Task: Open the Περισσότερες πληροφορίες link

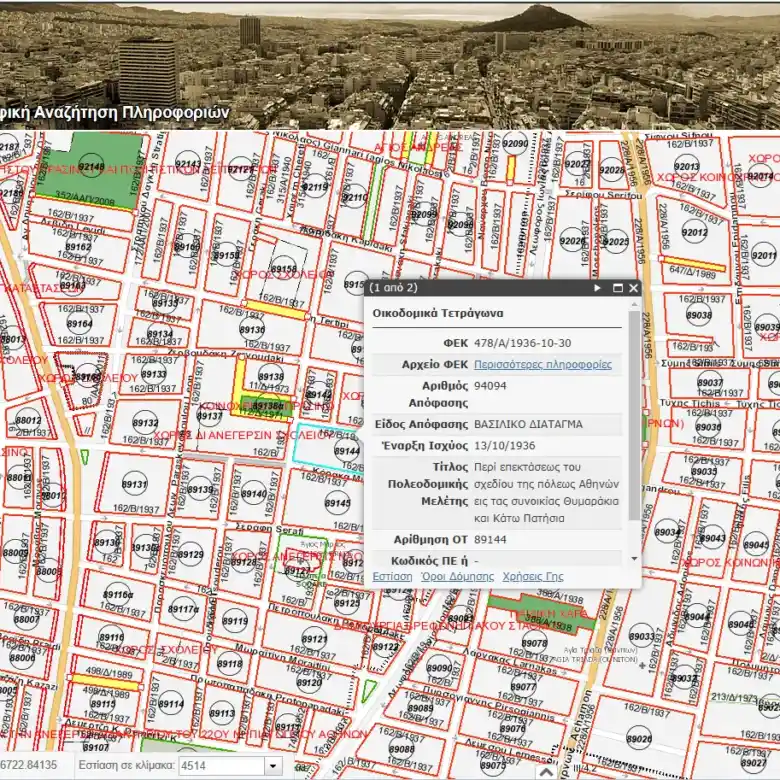Action: point(543,364)
